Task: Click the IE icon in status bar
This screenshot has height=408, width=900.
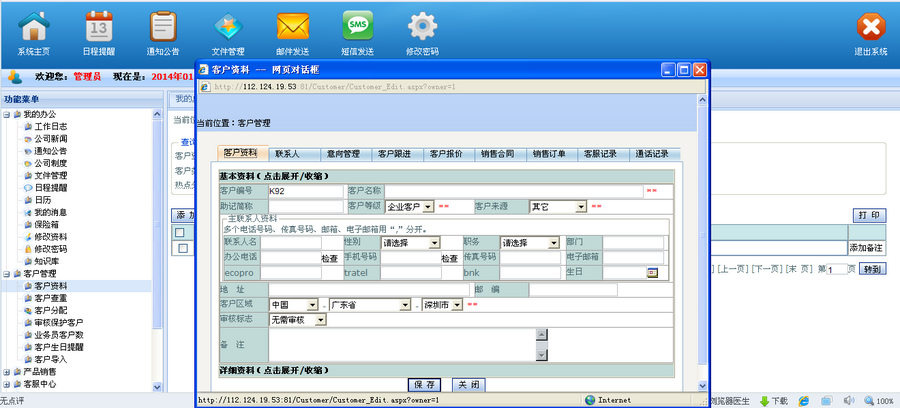Action: [x=804, y=401]
